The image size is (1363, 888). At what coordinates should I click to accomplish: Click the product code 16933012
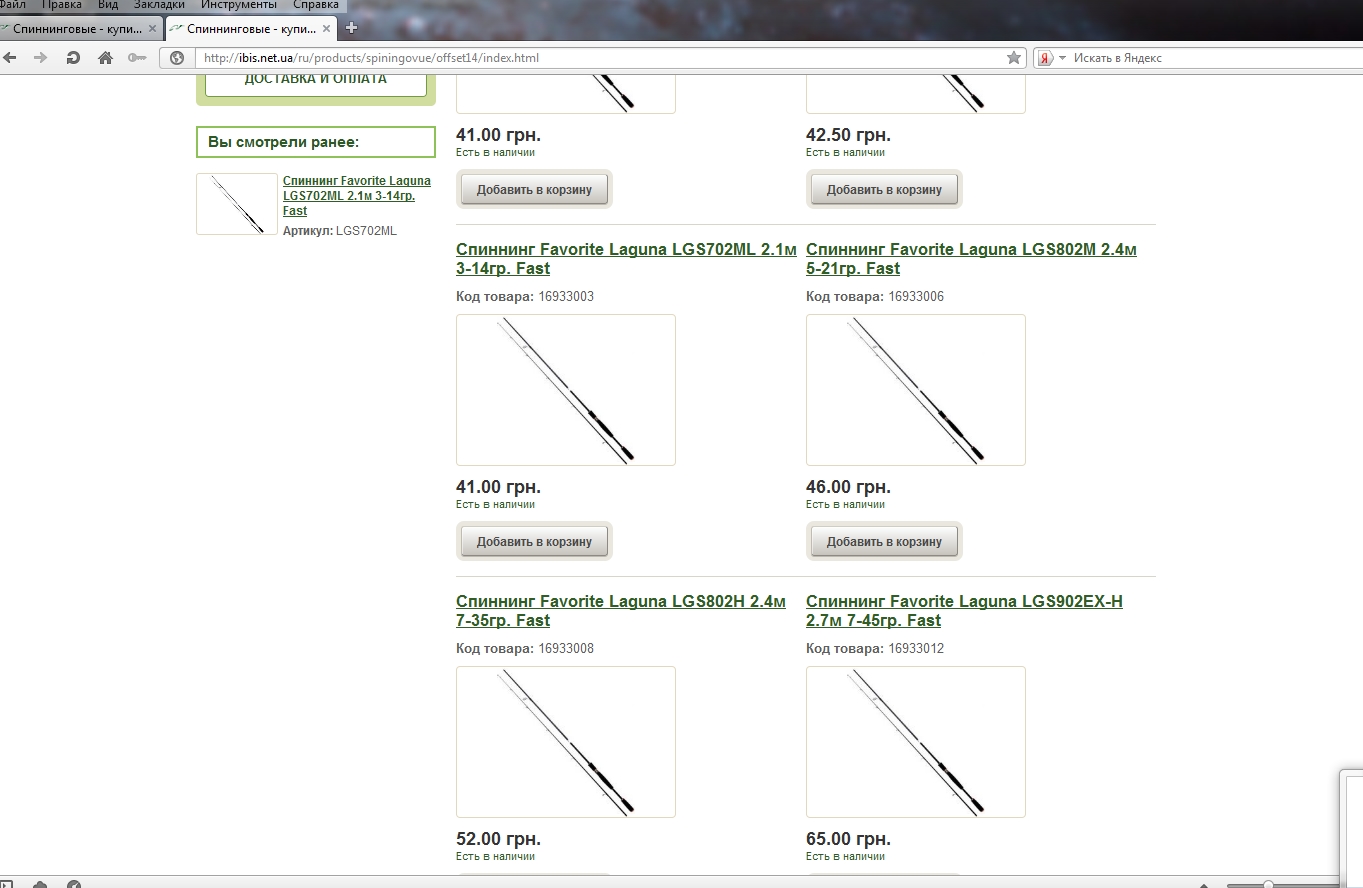click(916, 649)
